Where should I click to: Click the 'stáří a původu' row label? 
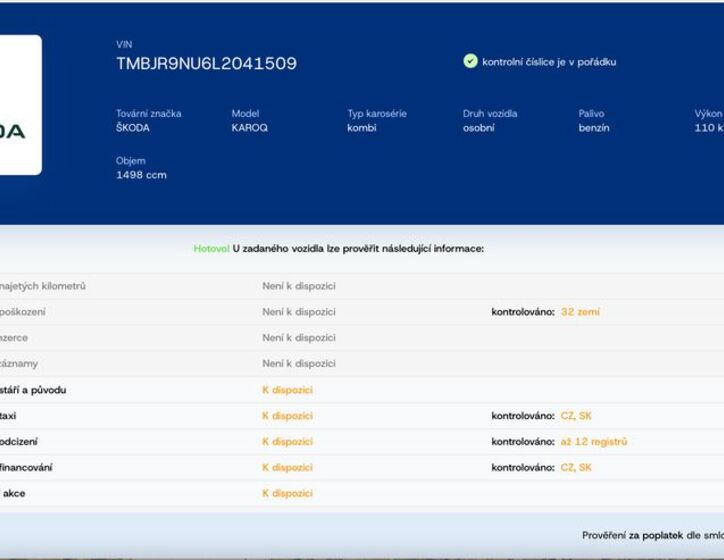click(33, 390)
